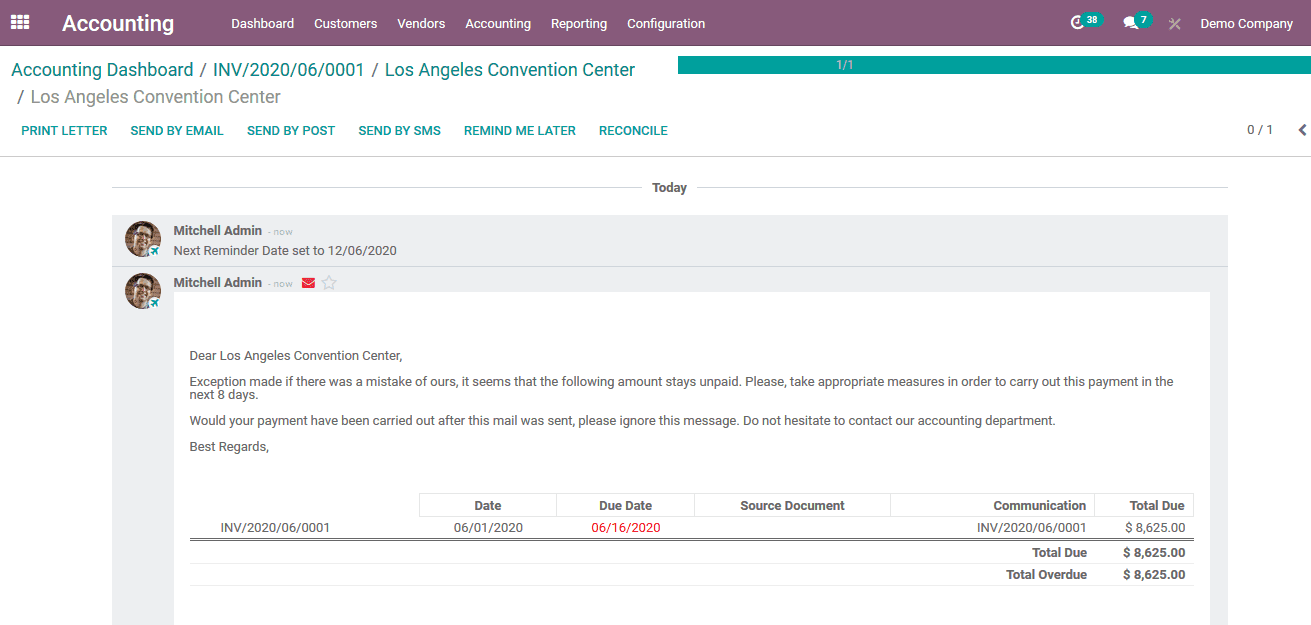Click the 1/1 follow-up progress bar

tap(994, 65)
